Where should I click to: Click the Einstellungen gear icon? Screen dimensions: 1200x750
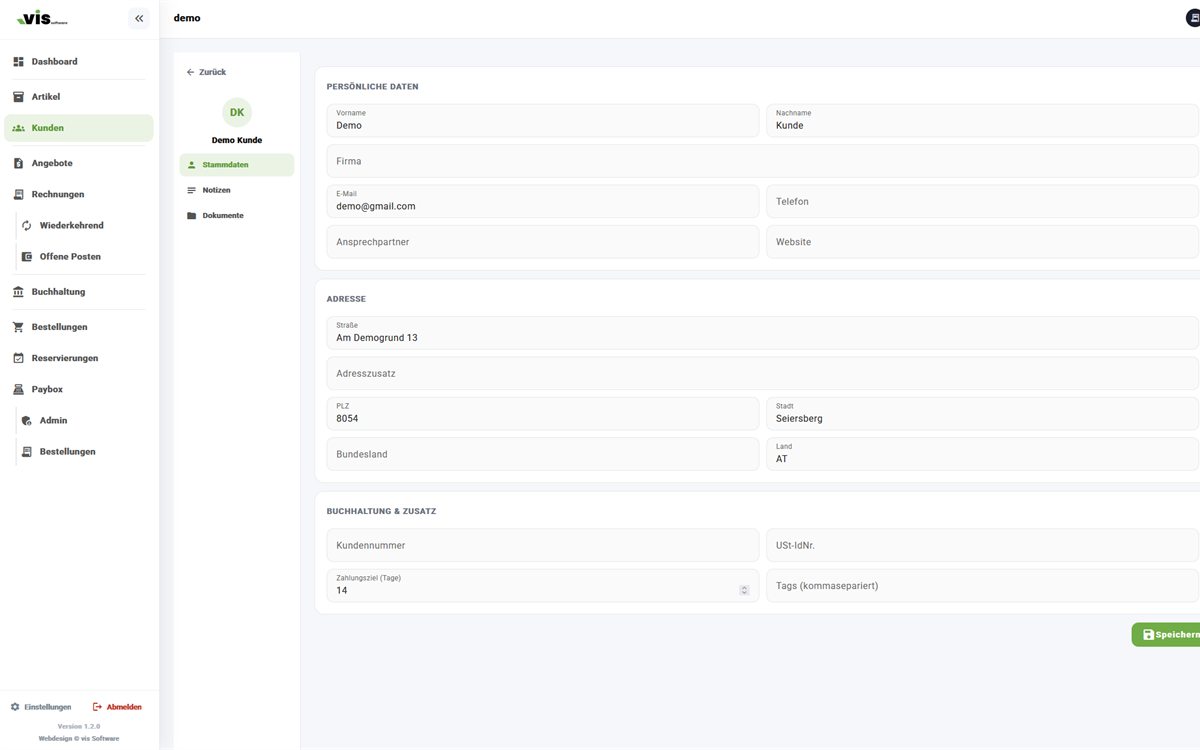pyautogui.click(x=15, y=707)
